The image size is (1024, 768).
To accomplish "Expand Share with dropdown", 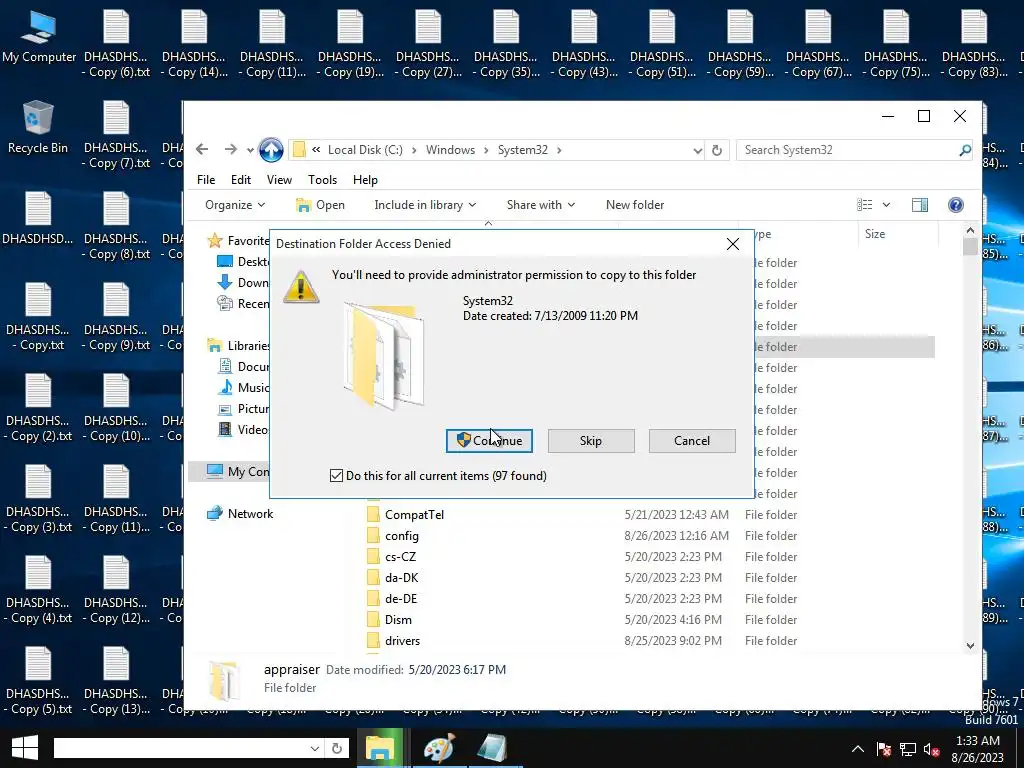I will (541, 205).
